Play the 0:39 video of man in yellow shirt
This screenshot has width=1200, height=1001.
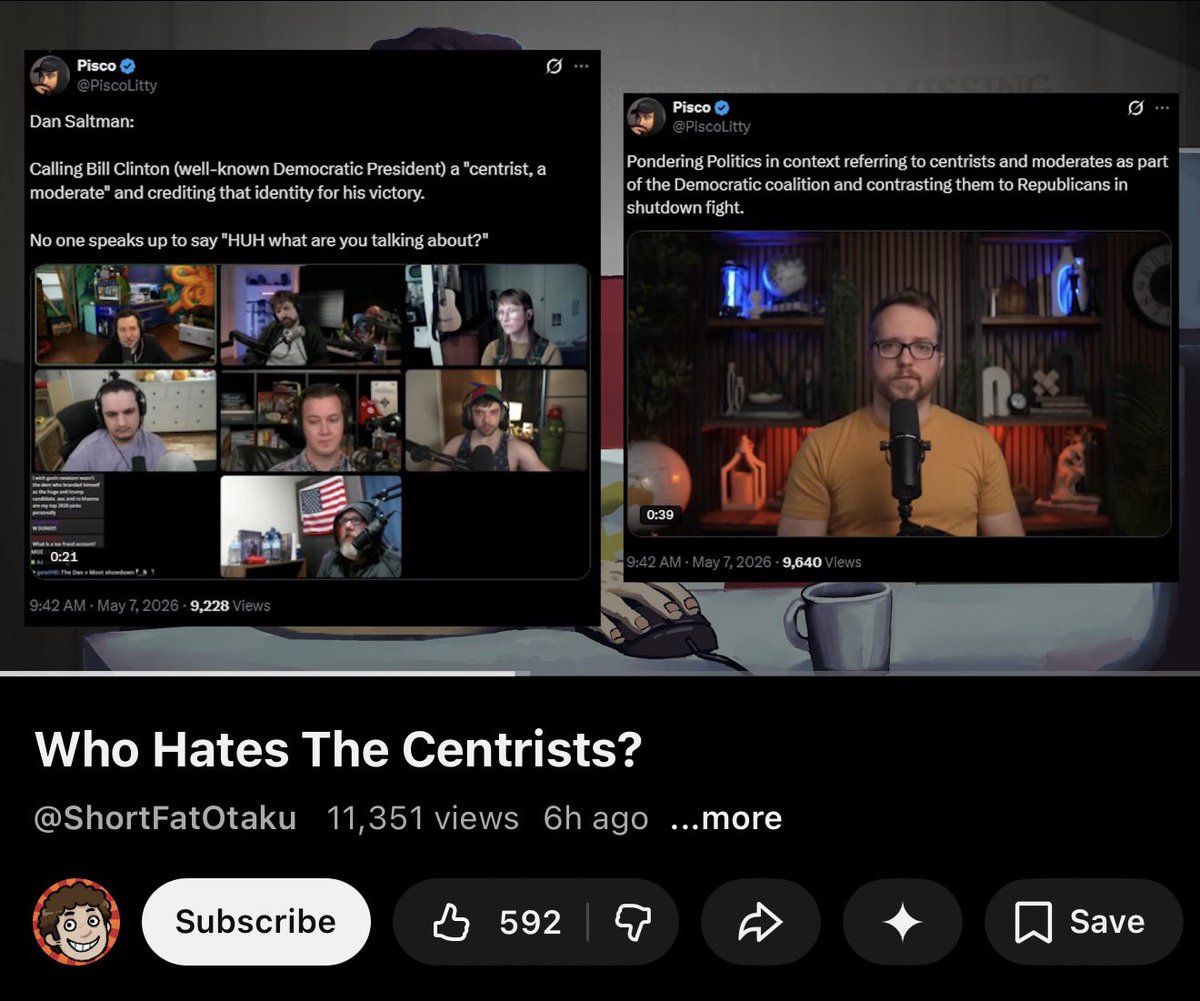(899, 384)
